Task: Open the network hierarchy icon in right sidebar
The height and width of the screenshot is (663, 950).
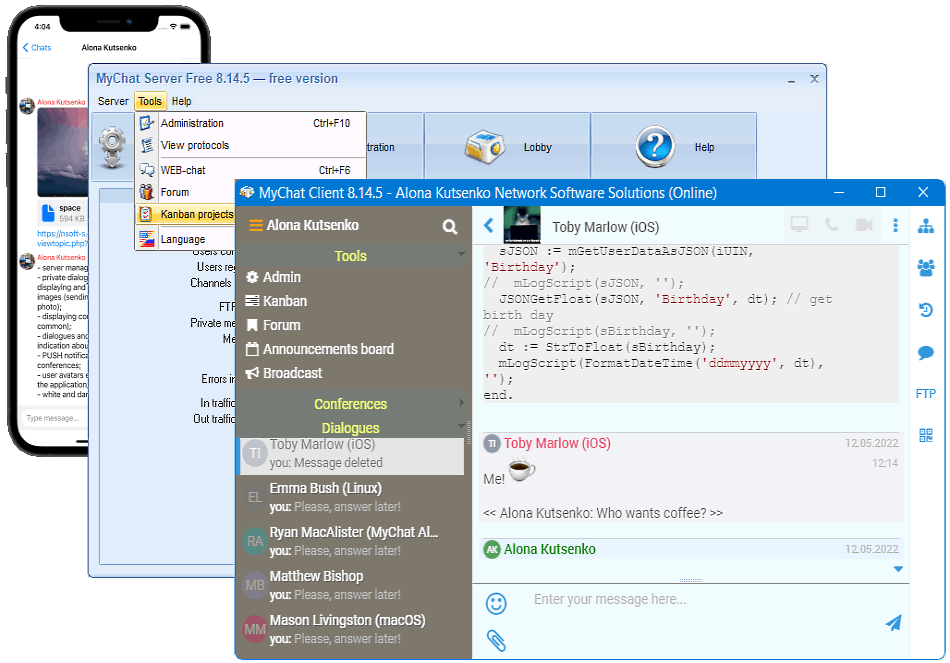Action: click(x=926, y=227)
